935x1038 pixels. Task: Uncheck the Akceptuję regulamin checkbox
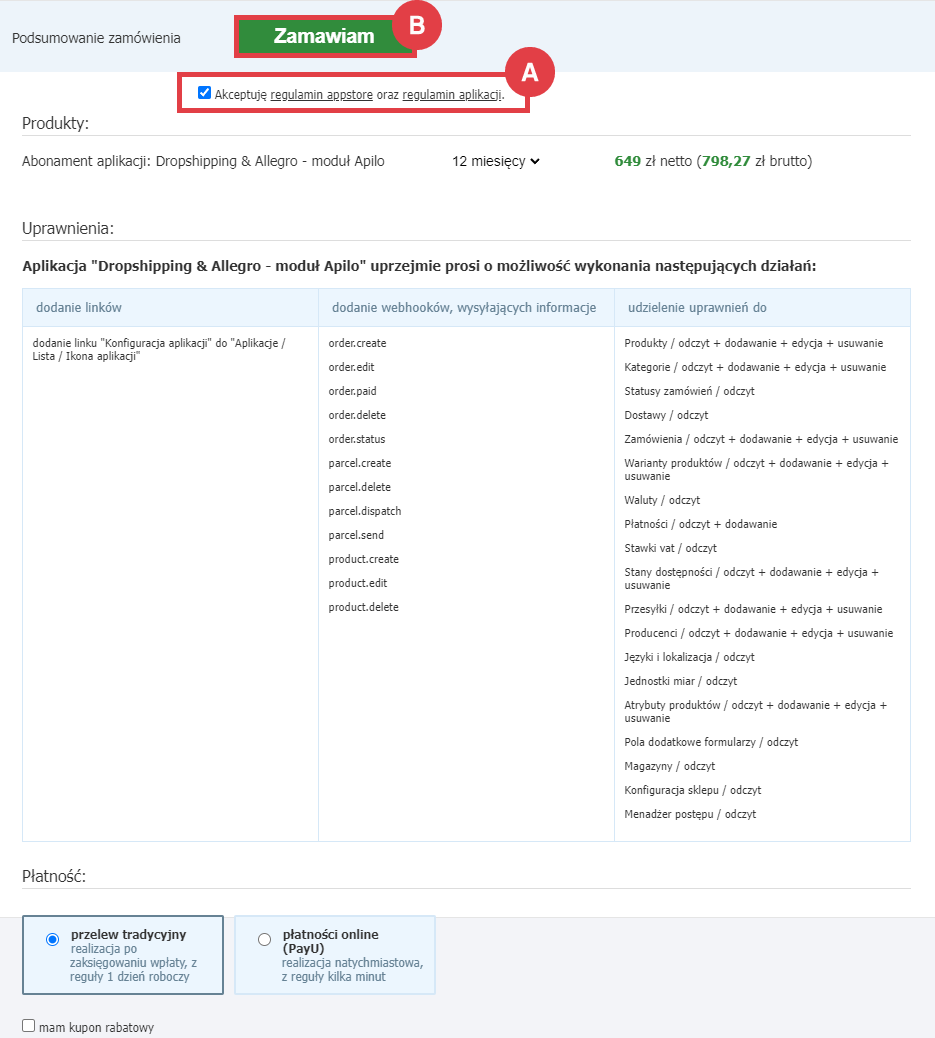point(204,93)
